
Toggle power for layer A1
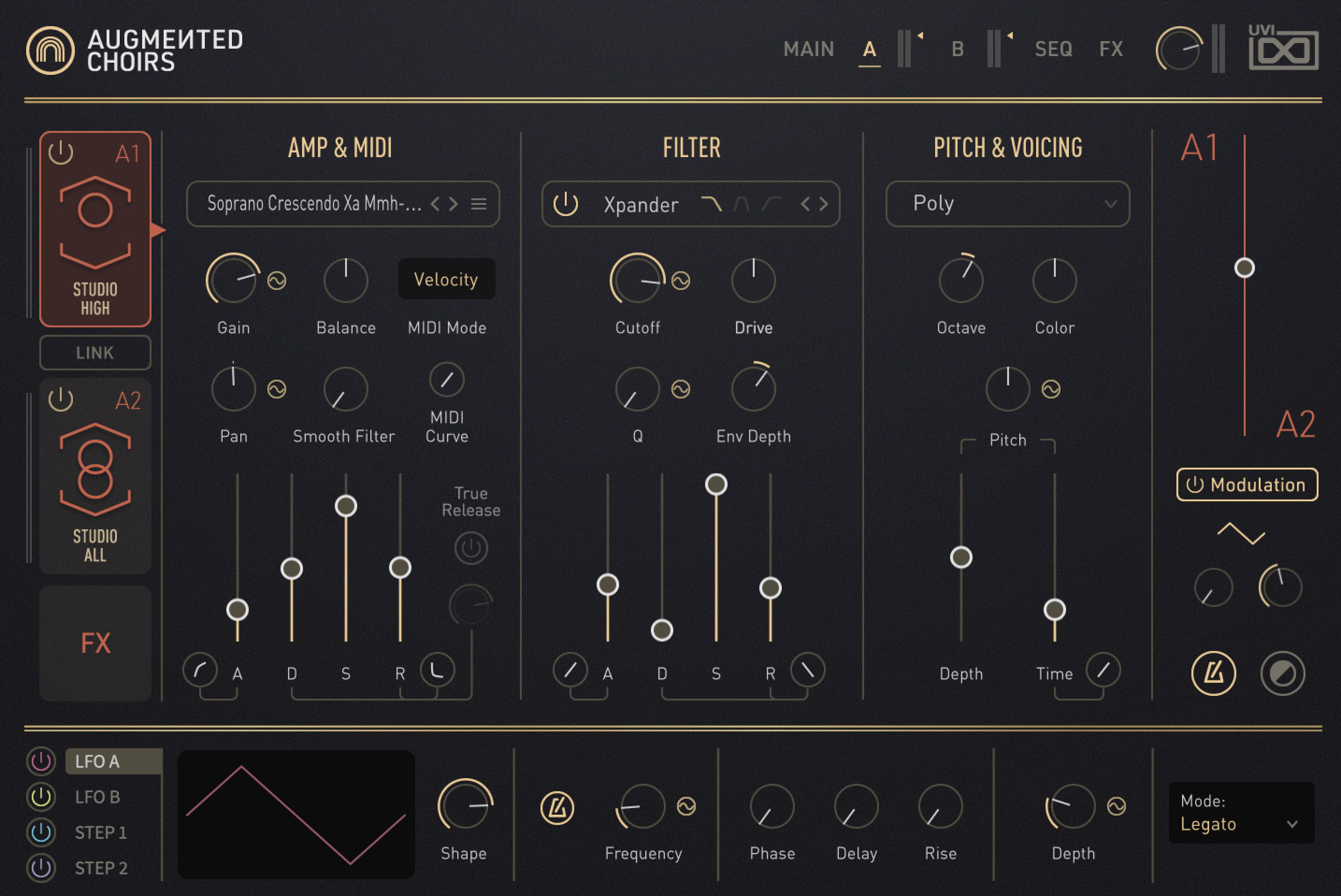point(61,152)
